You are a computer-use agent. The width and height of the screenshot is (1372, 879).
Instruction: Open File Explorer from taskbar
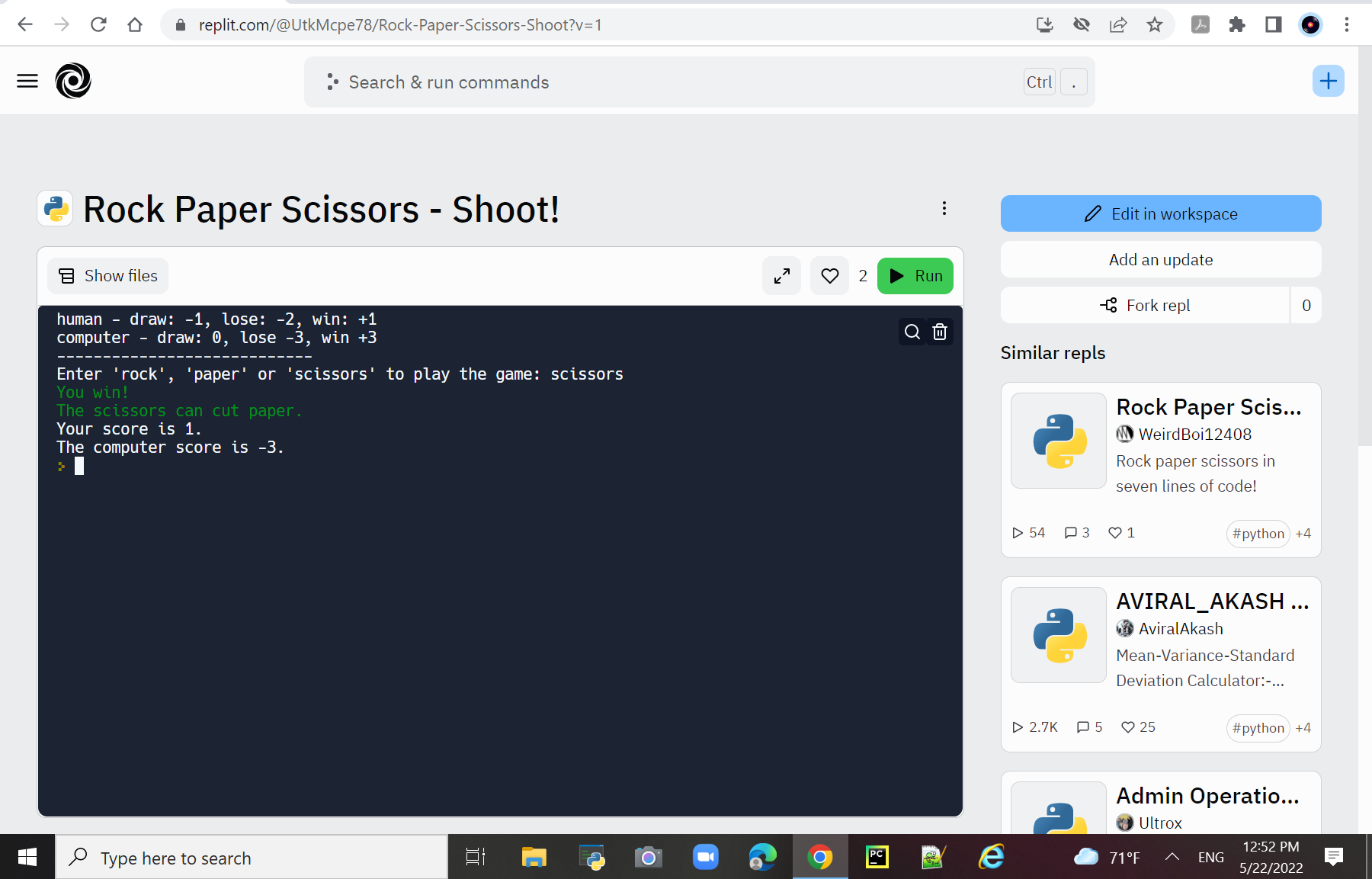(x=534, y=857)
